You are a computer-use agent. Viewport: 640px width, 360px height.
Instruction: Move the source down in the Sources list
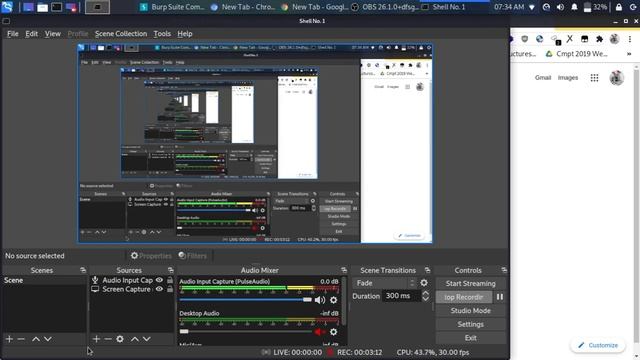tap(147, 339)
